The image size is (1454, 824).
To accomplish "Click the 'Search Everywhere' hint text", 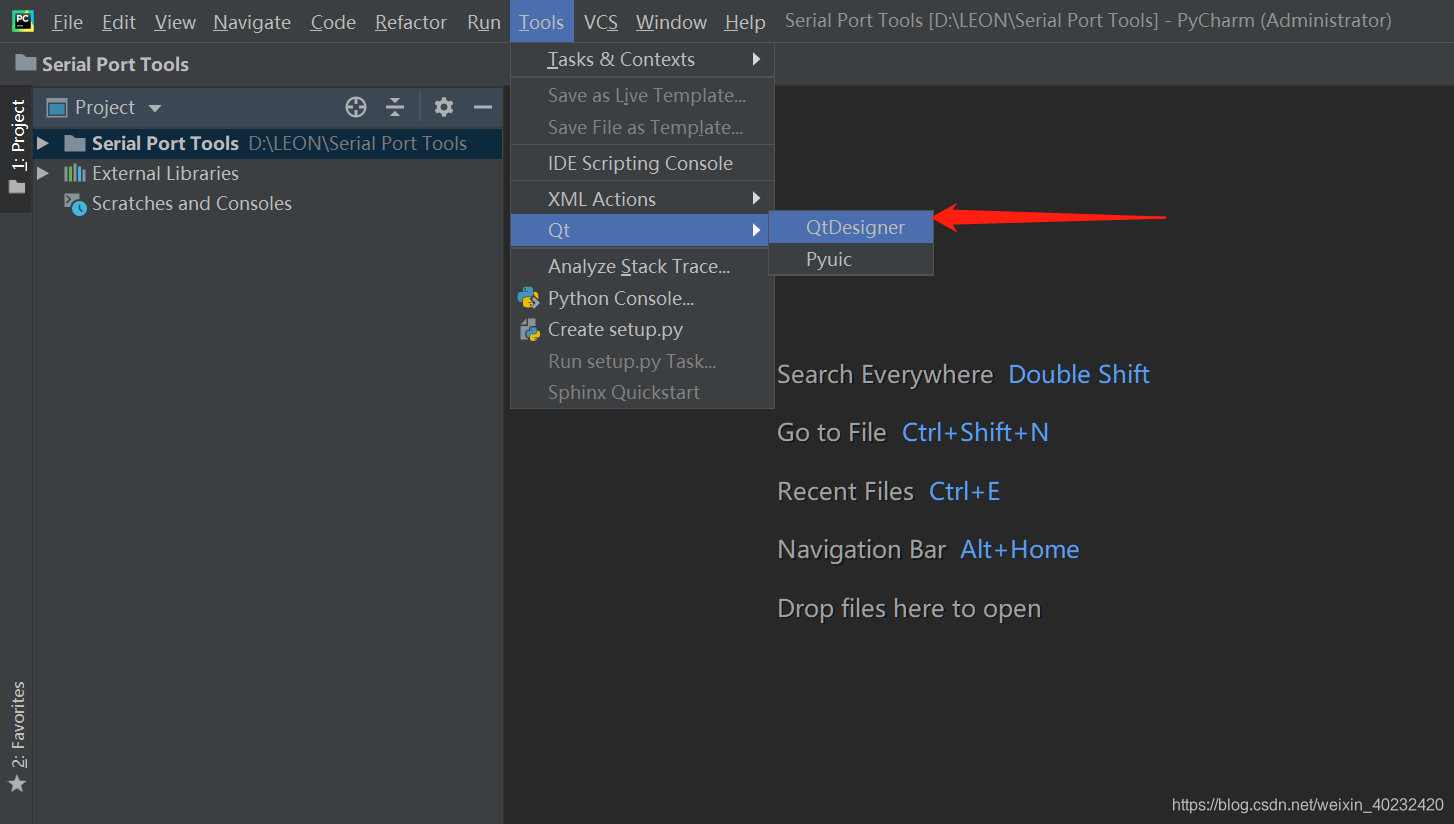I will click(x=885, y=374).
